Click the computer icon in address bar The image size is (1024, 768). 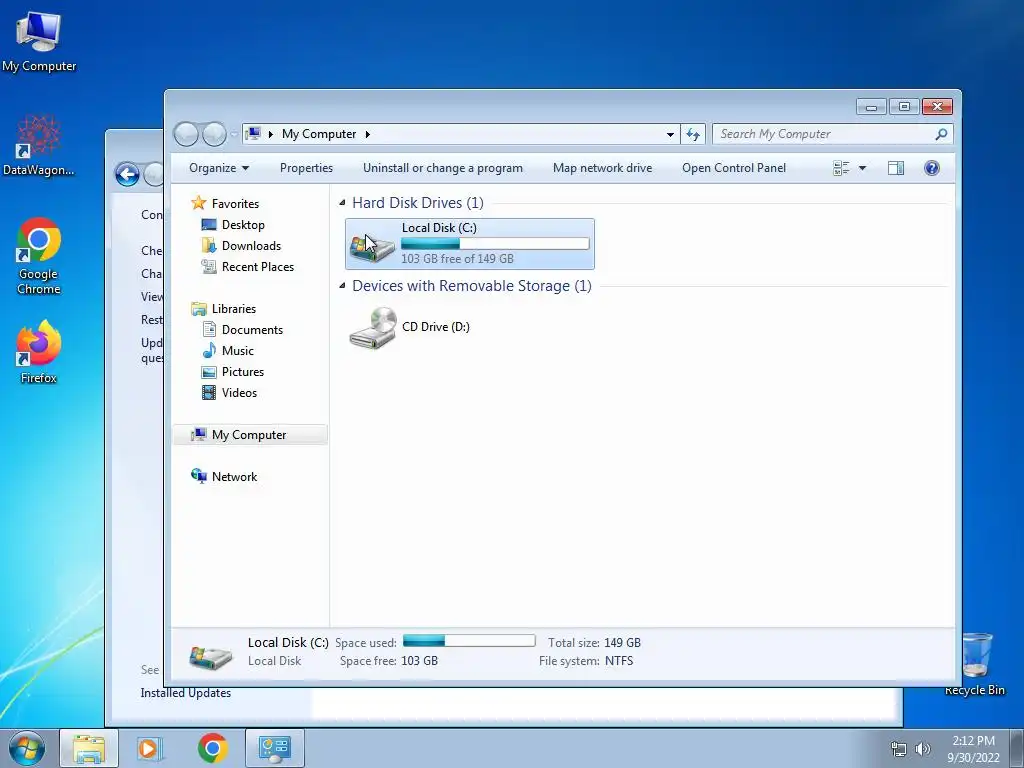(x=253, y=134)
